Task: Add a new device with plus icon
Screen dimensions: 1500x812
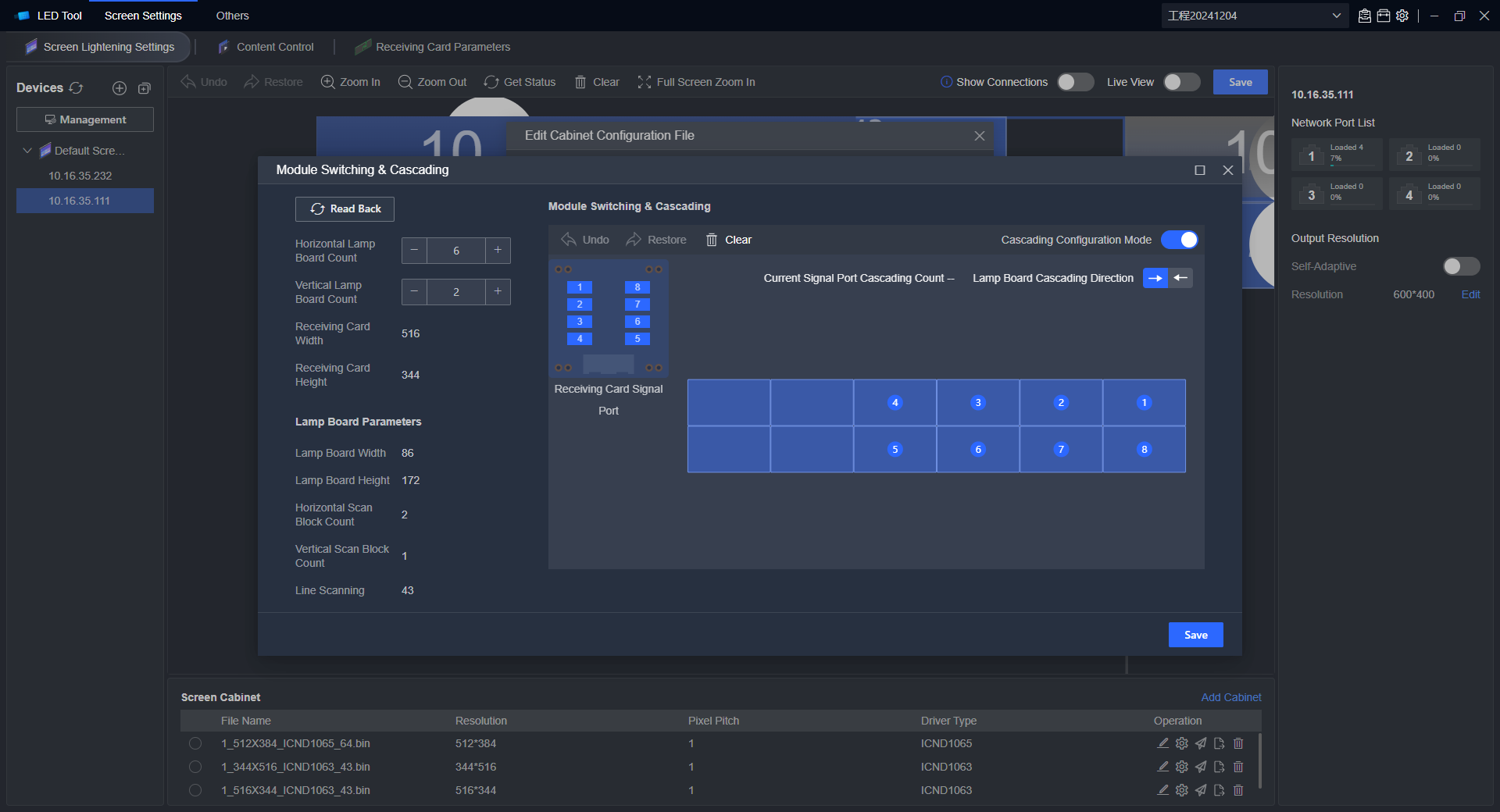Action: pyautogui.click(x=120, y=88)
